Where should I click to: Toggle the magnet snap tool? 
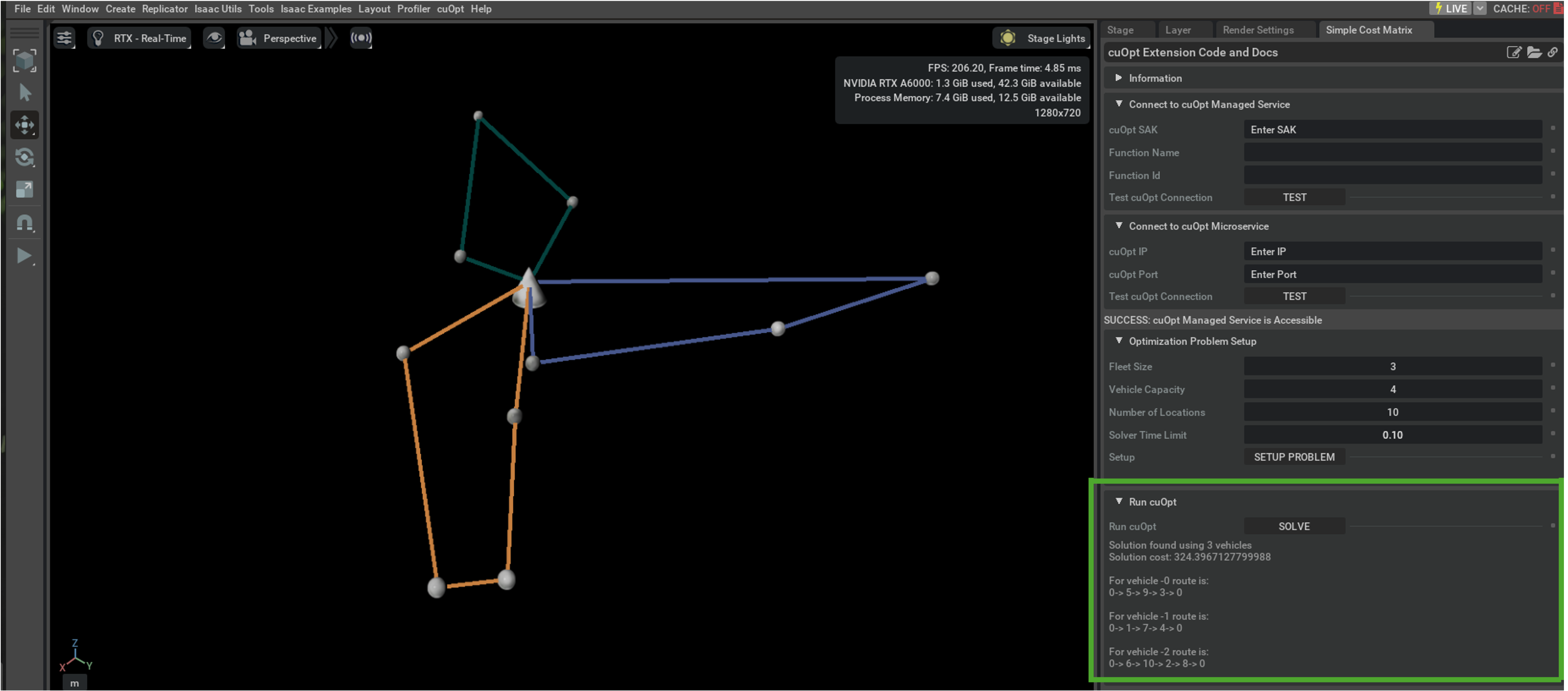coord(24,222)
